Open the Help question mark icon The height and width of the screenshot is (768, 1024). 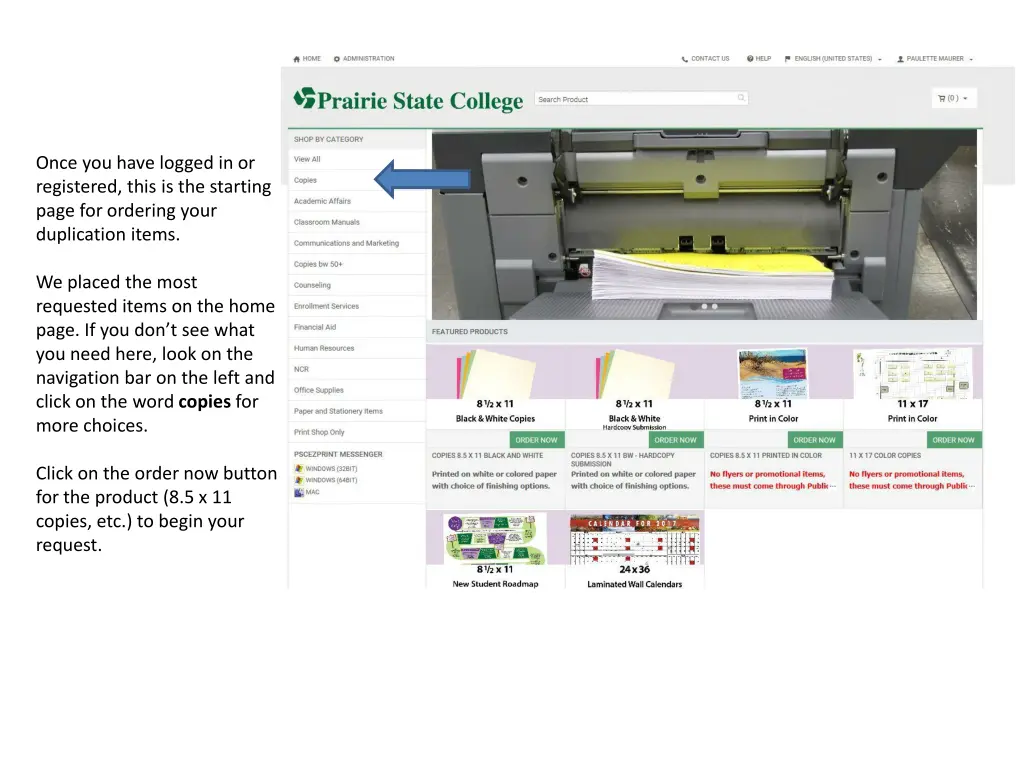750,59
